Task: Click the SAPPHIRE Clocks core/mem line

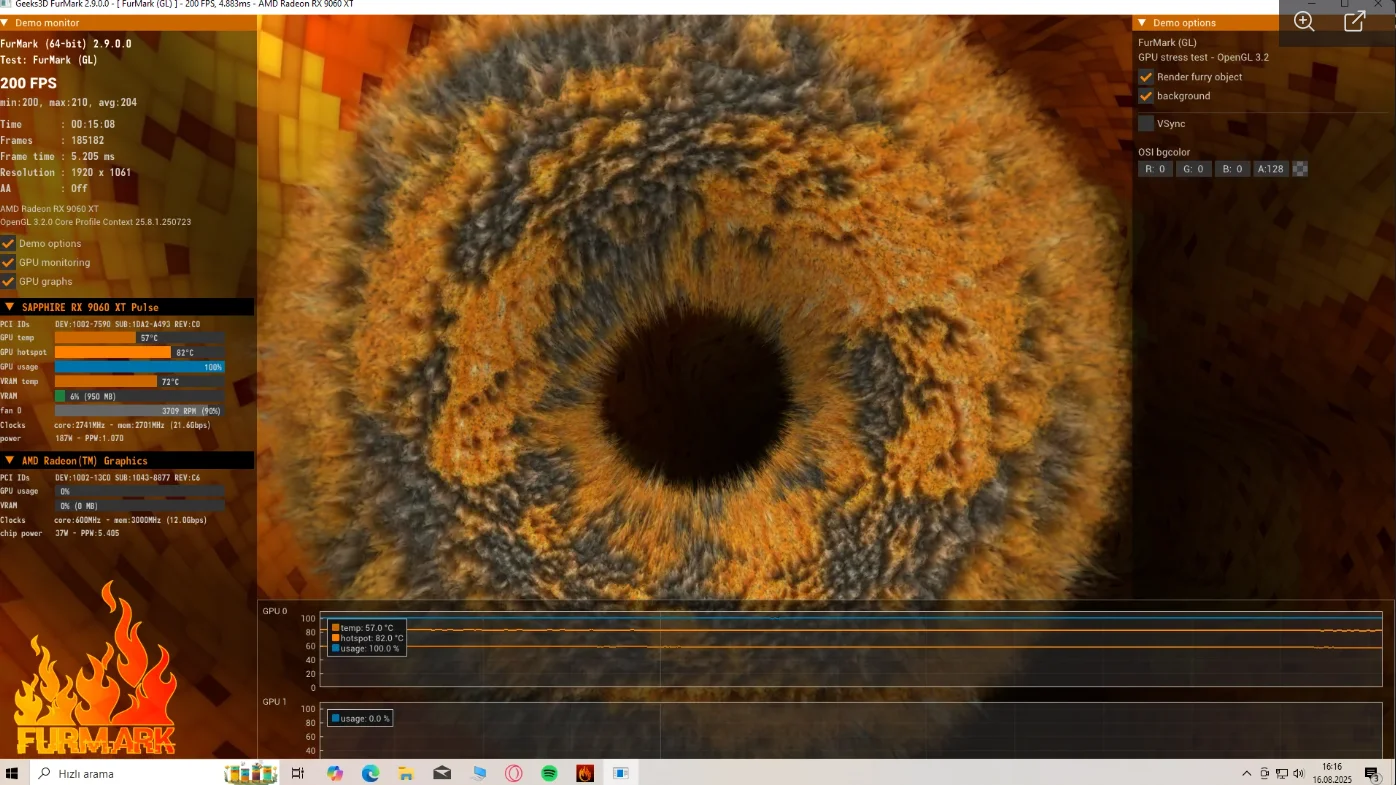Action: click(x=106, y=425)
